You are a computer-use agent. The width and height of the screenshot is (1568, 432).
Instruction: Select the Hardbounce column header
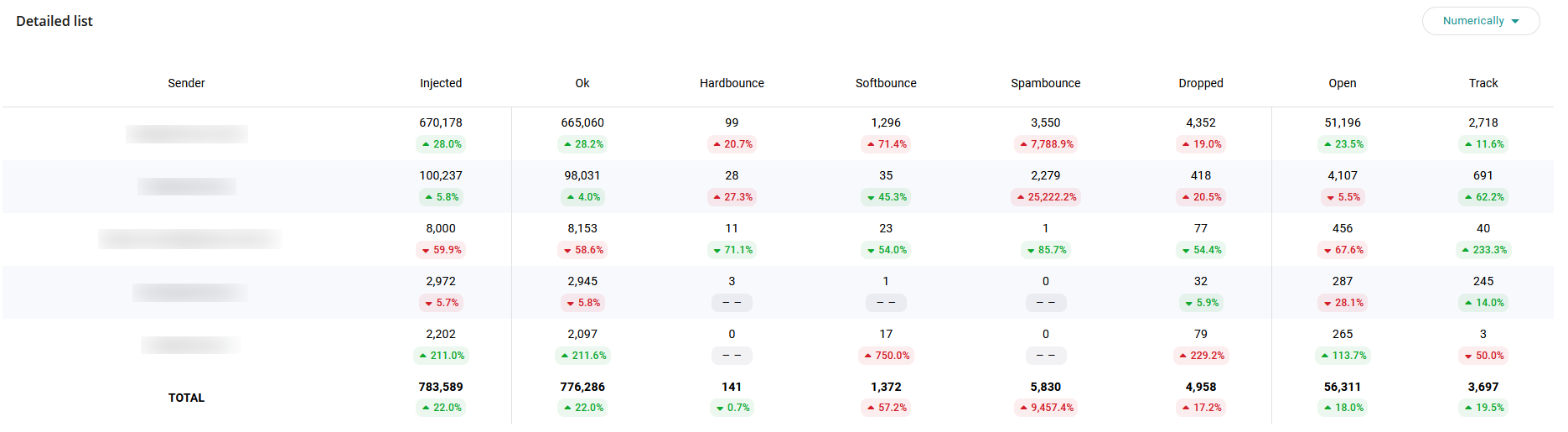click(732, 83)
